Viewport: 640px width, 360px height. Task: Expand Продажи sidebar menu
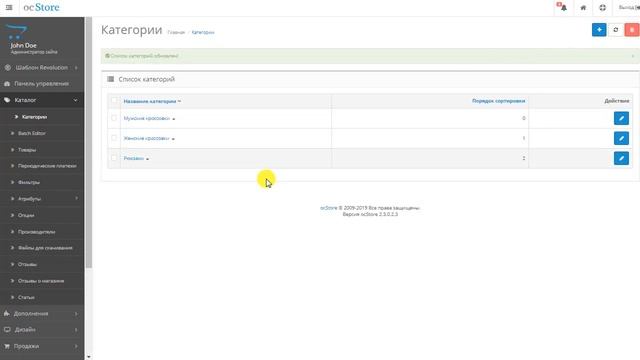[x=42, y=346]
